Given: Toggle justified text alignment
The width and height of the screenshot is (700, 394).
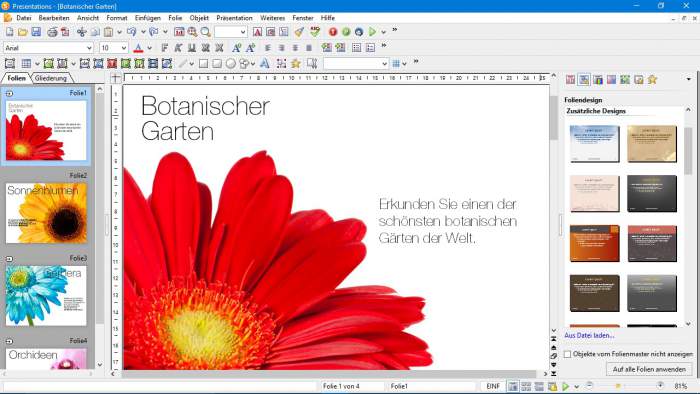Looking at the screenshot, I should (308, 48).
